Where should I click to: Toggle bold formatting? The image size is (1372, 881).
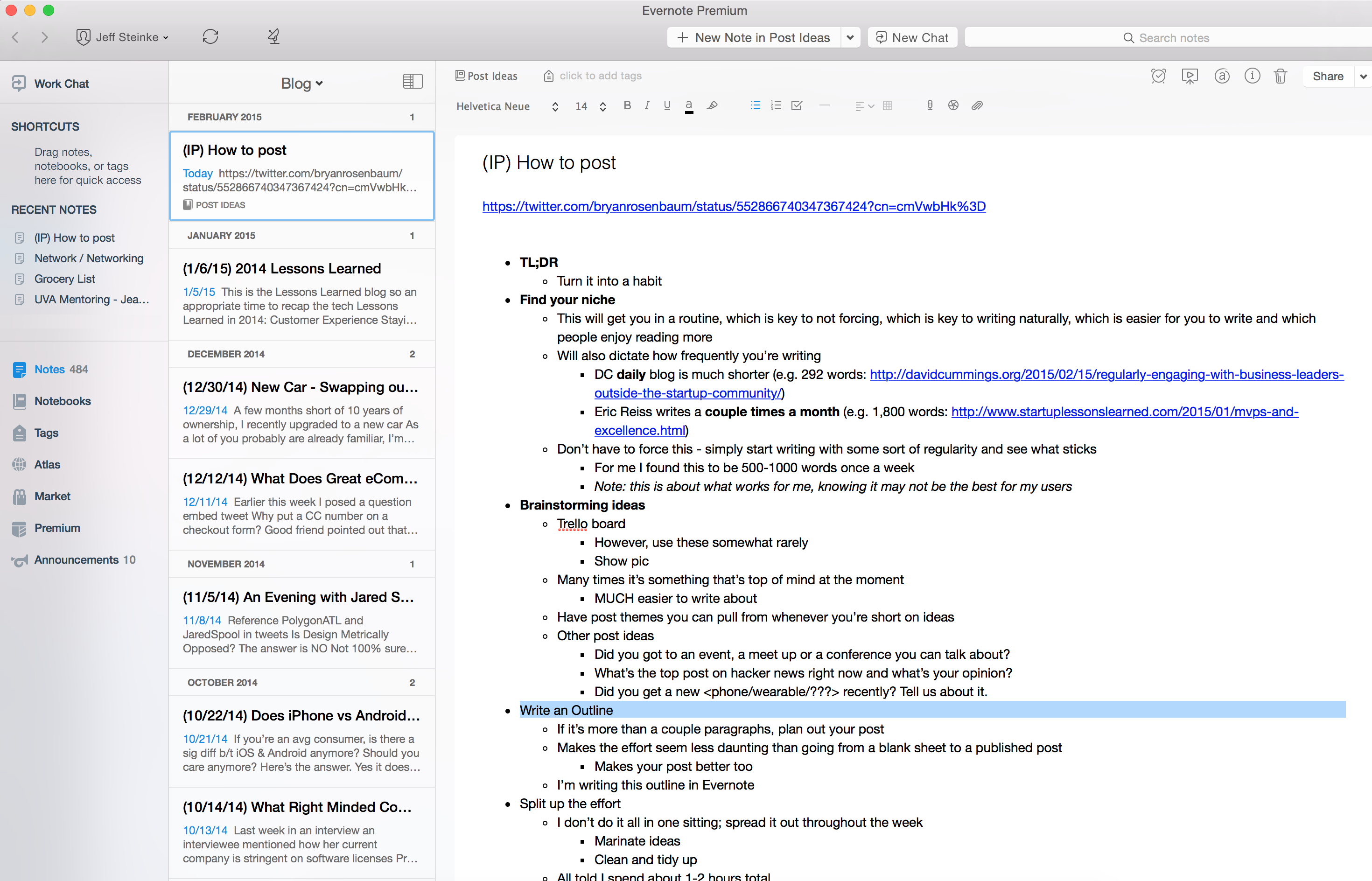pyautogui.click(x=627, y=106)
